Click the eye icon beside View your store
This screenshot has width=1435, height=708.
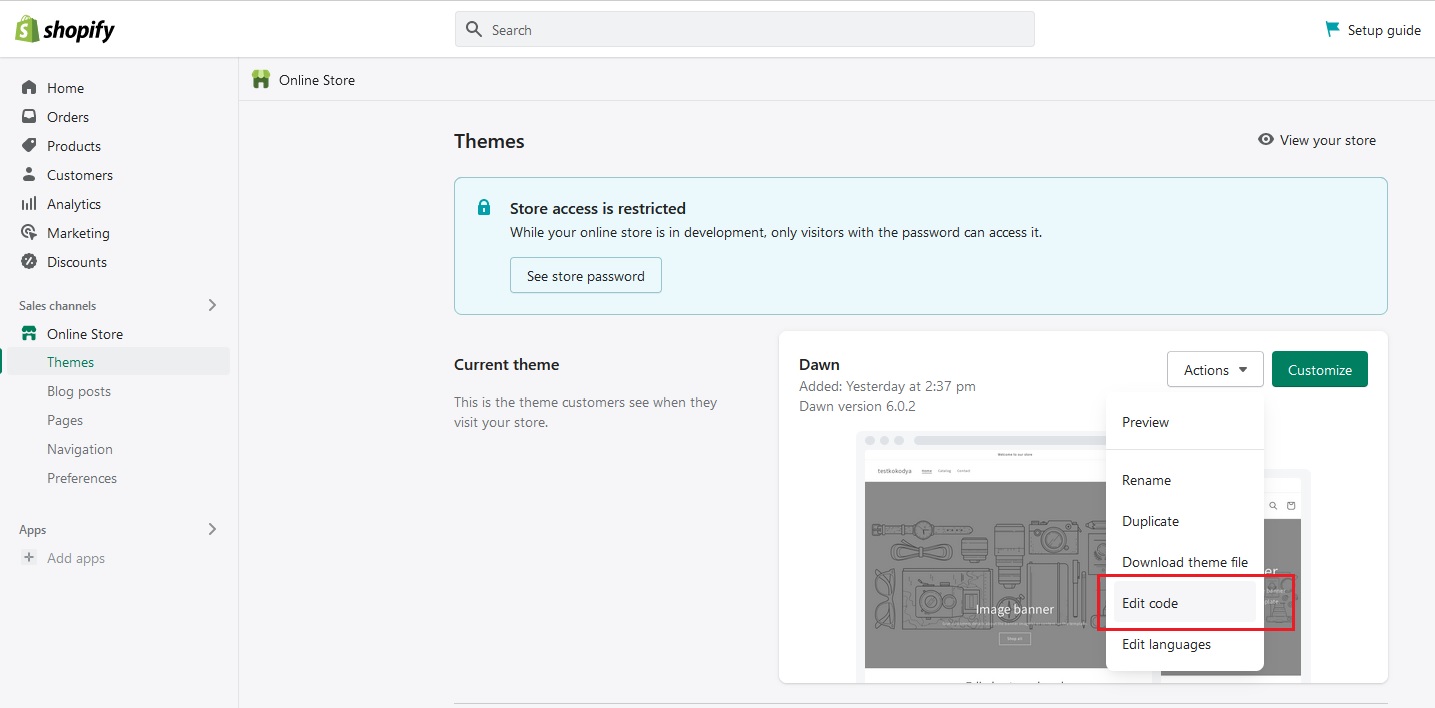tap(1266, 140)
